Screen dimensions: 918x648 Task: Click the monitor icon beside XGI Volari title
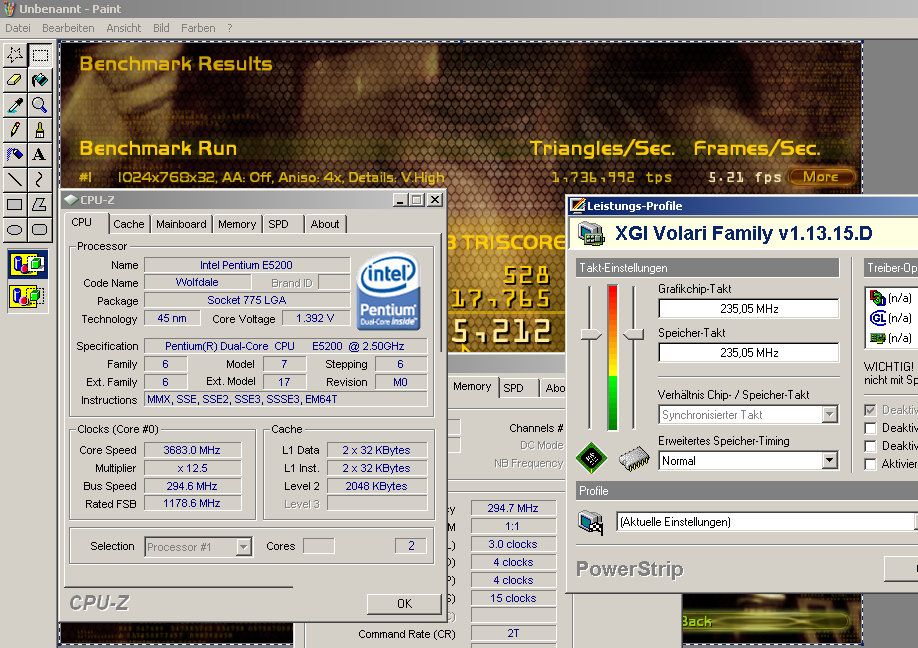click(591, 234)
